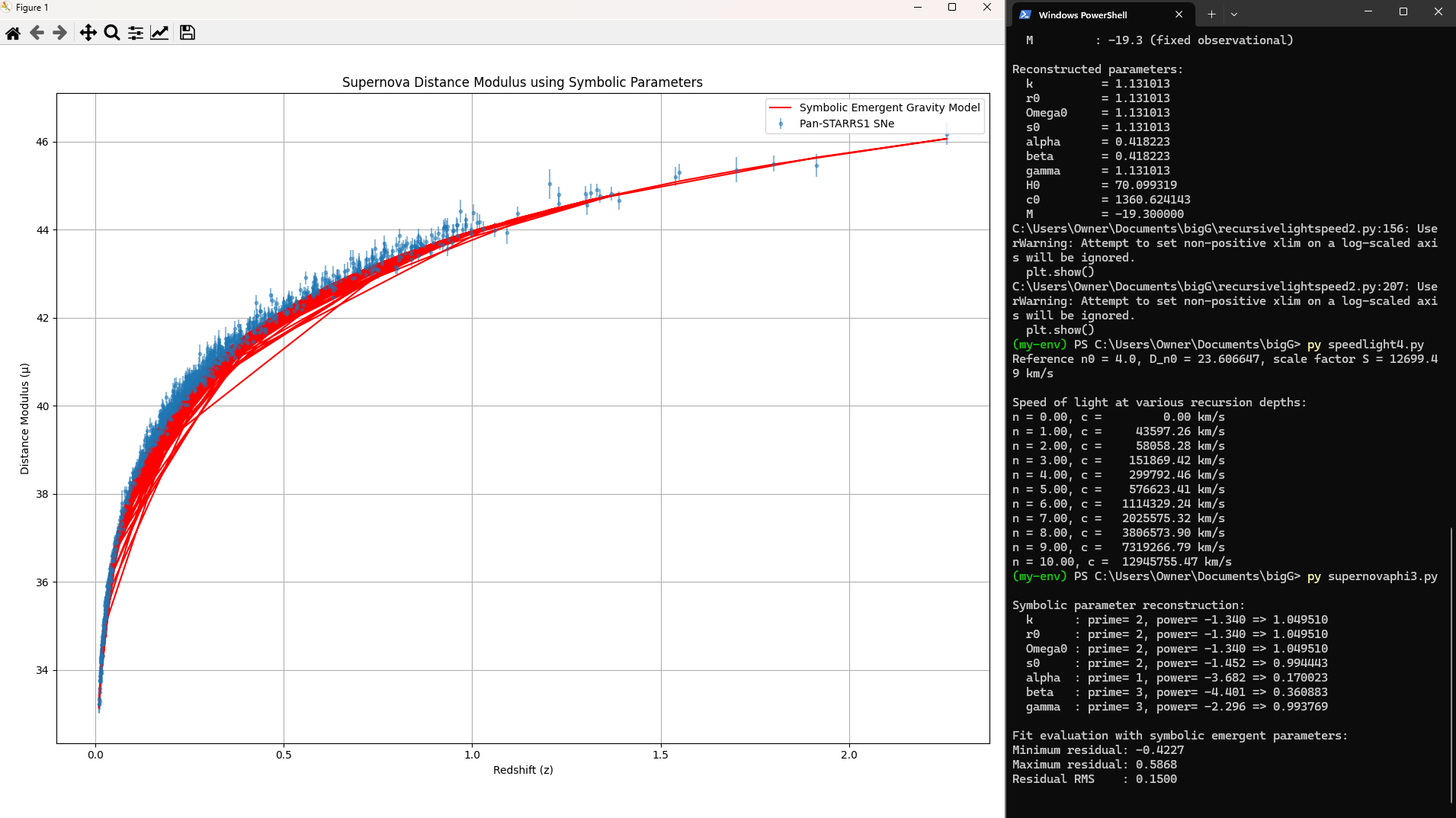
Task: Open the Edit axis and curve parameters tool
Action: coord(159,33)
